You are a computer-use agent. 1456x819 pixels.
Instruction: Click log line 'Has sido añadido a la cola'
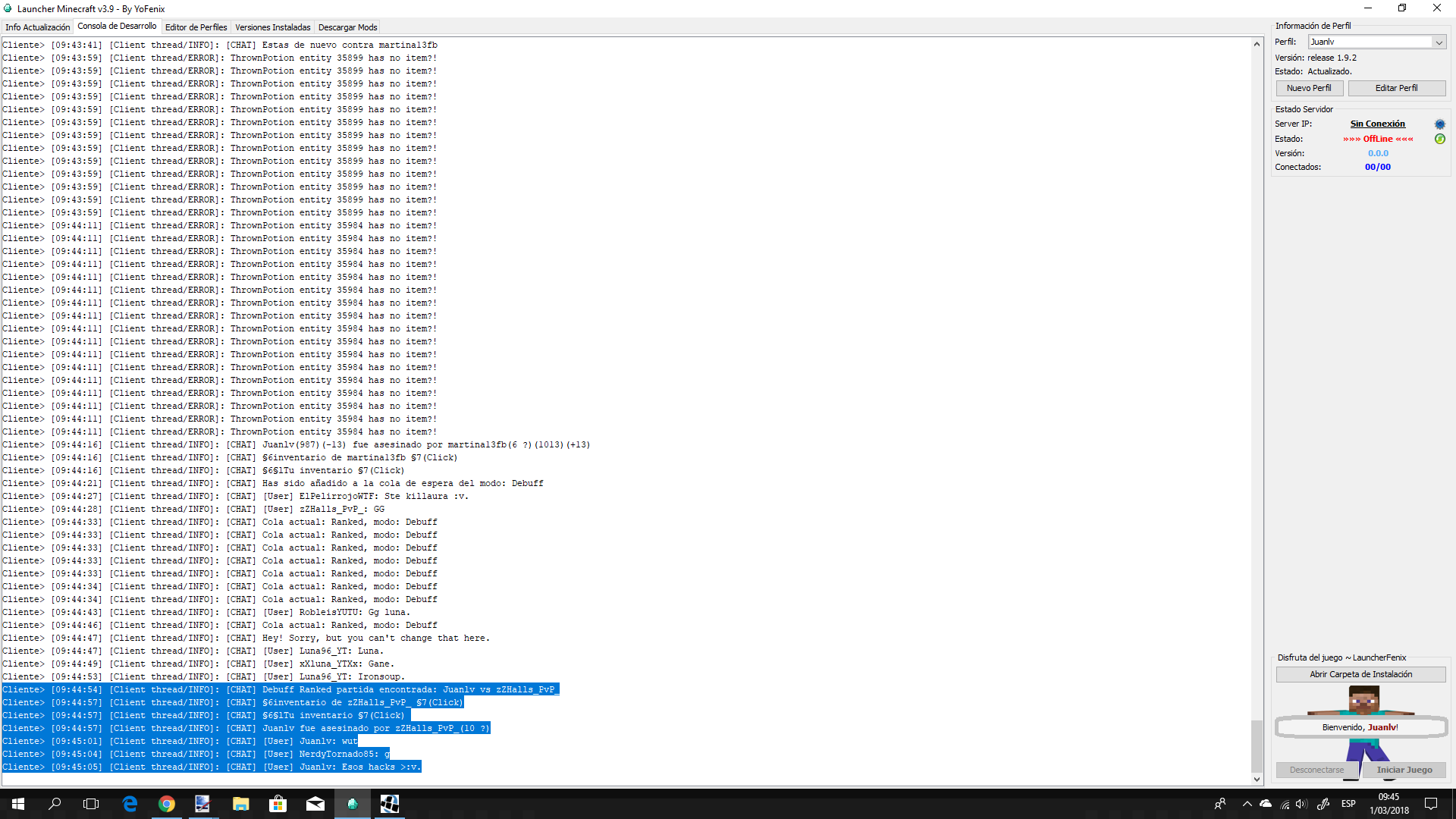point(273,484)
